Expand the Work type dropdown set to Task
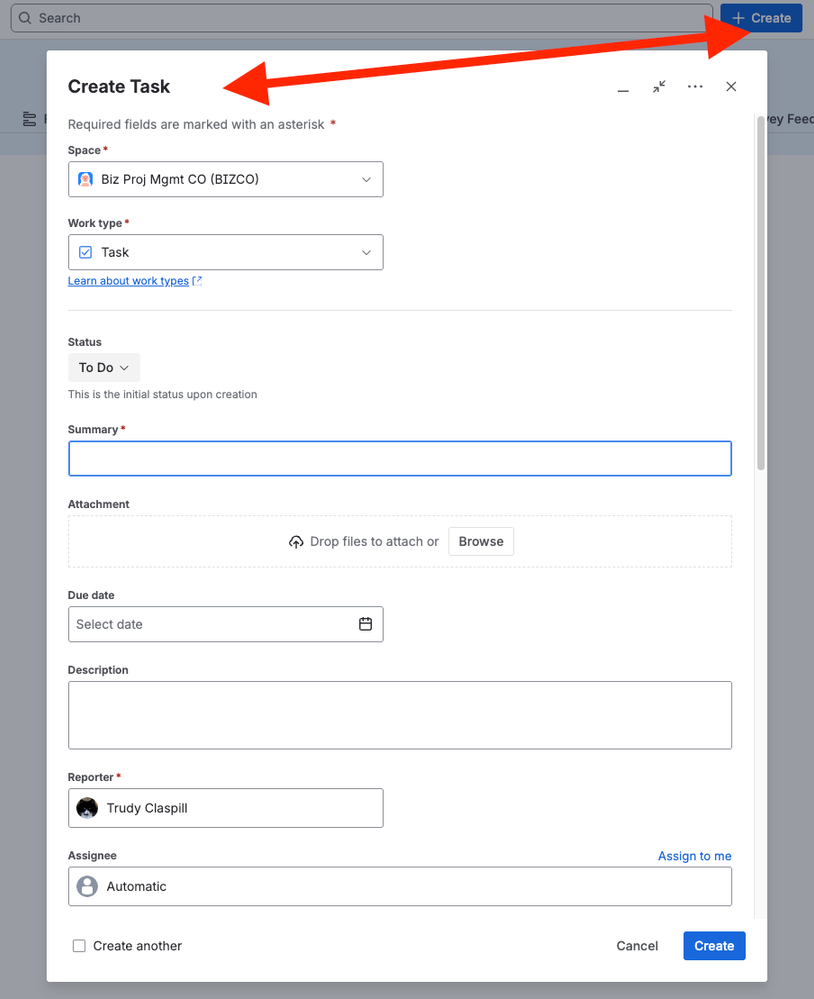This screenshot has height=999, width=814. [225, 252]
